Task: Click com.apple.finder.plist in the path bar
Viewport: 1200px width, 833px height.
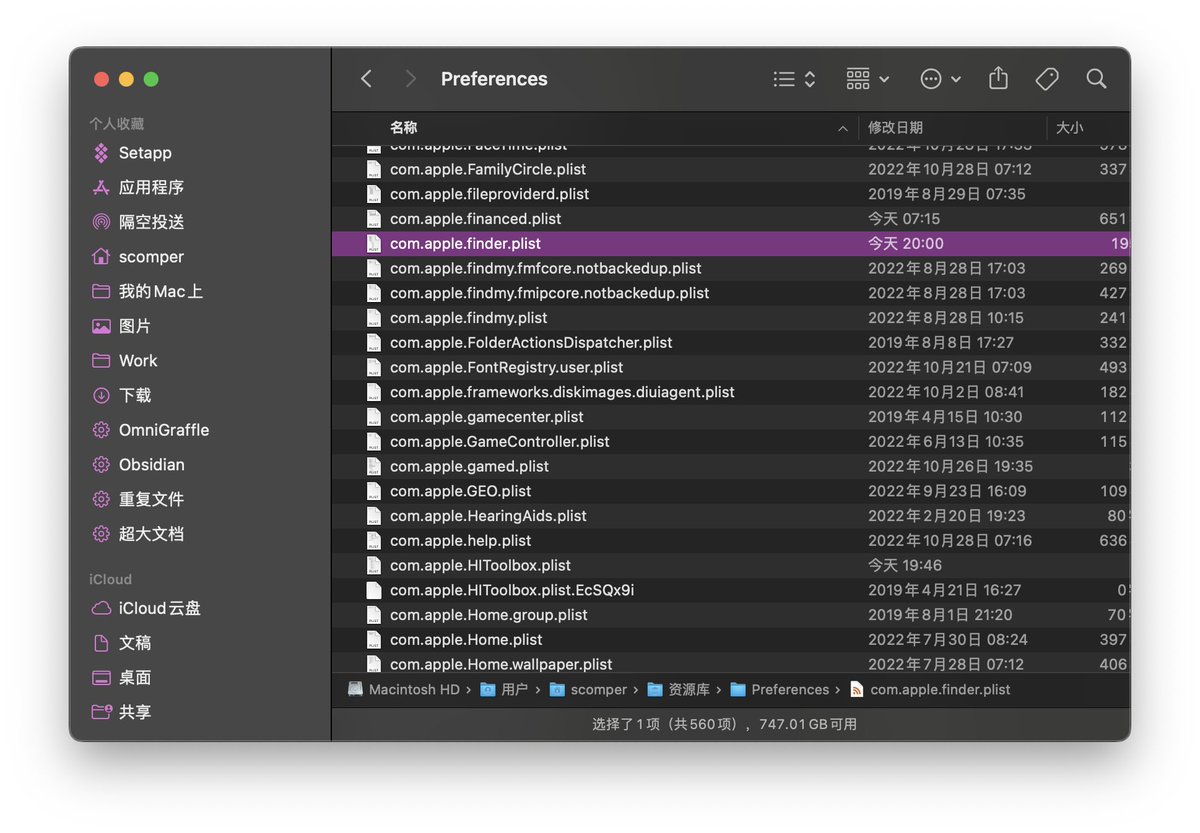Action: coord(930,690)
